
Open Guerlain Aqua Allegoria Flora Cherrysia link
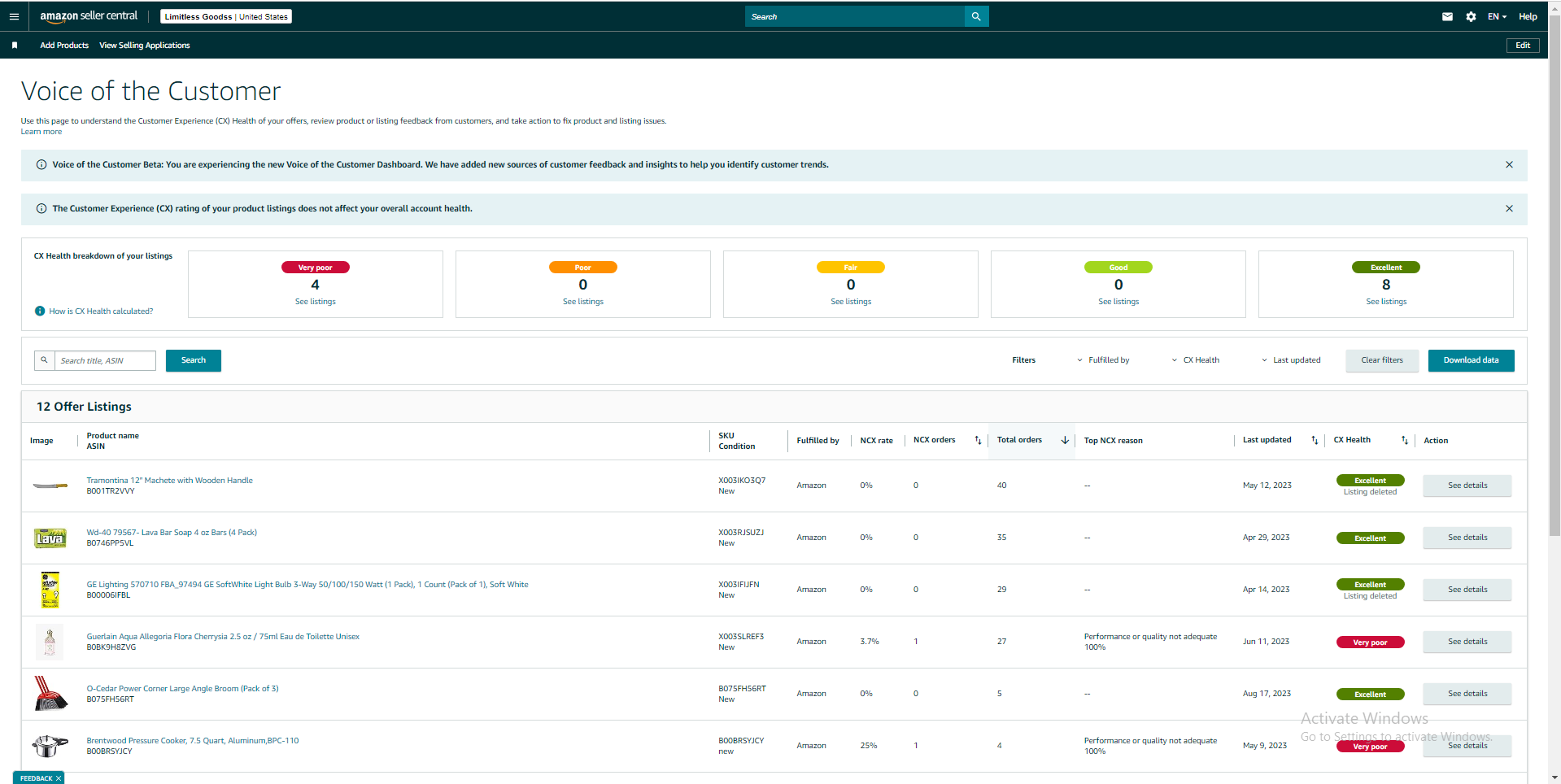(223, 637)
